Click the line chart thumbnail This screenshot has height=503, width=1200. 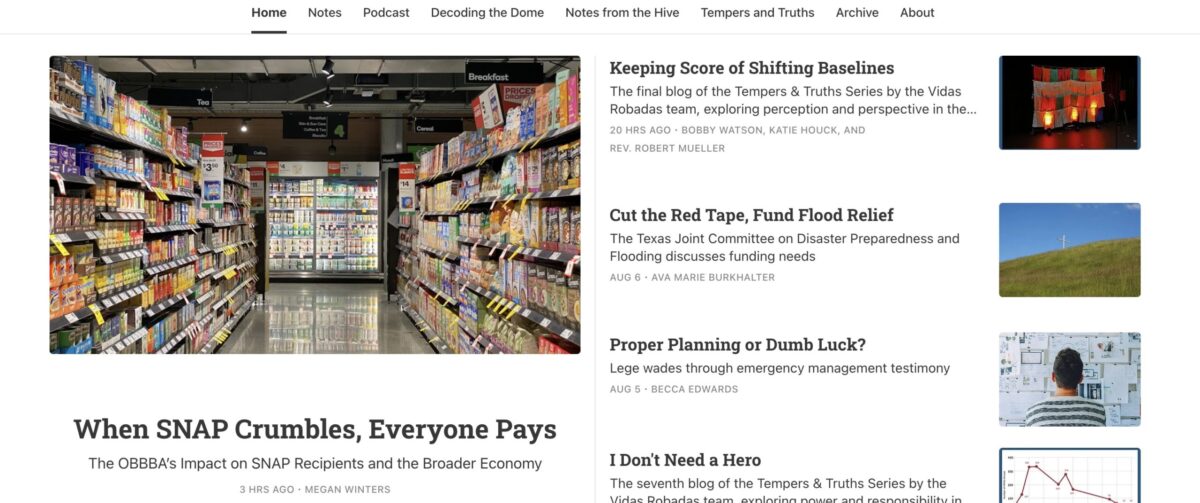pyautogui.click(x=1070, y=476)
